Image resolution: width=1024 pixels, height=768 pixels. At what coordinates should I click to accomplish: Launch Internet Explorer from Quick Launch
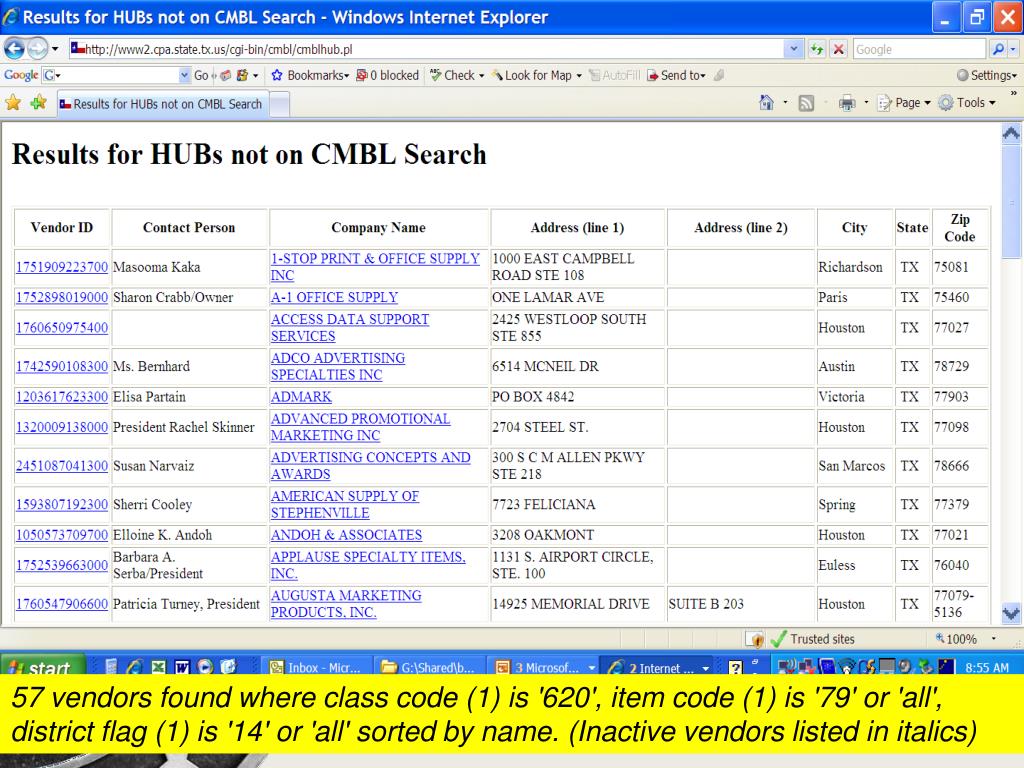click(x=135, y=667)
